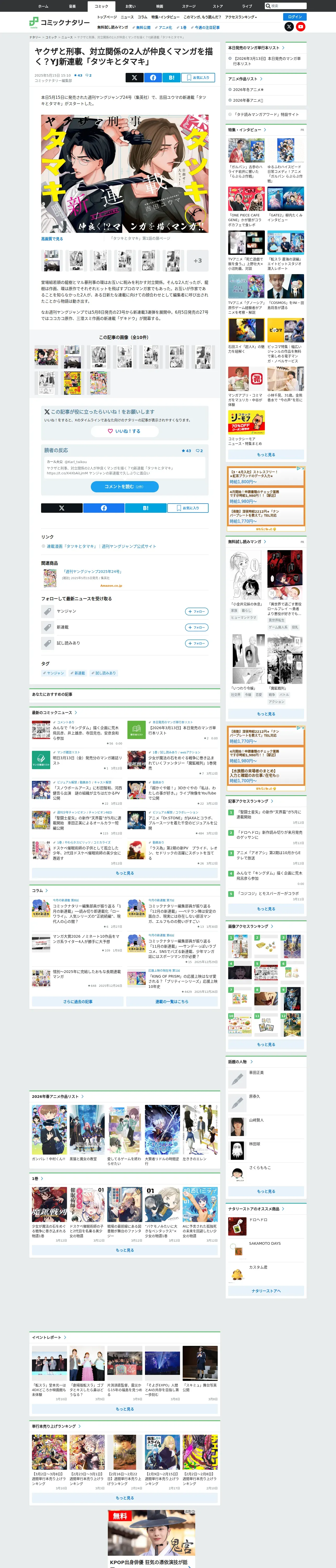The width and height of the screenshot is (336, 1568).
Task: Open the X account icon in header
Action: coord(289,27)
